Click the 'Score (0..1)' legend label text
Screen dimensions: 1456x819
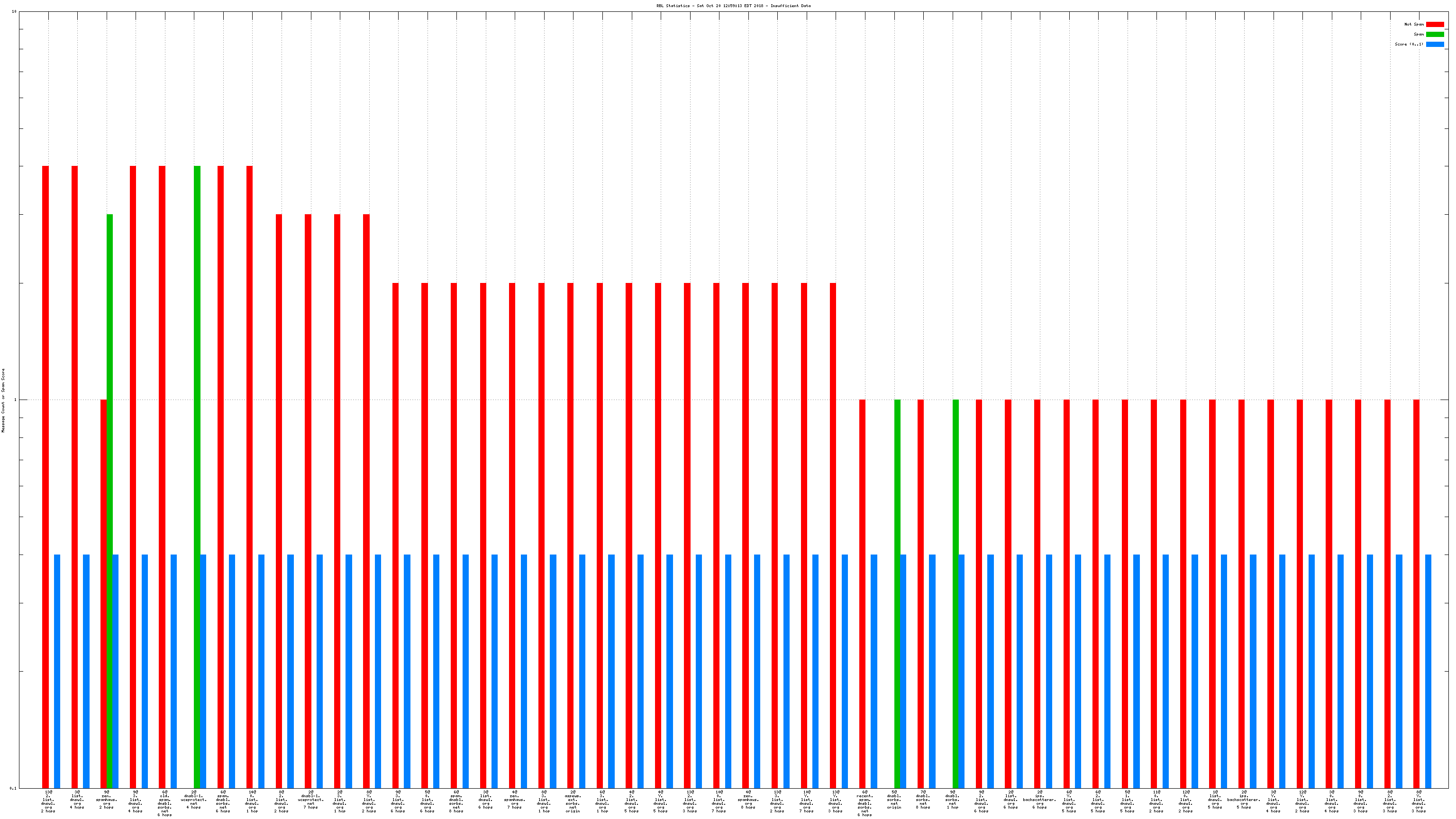(x=1409, y=44)
